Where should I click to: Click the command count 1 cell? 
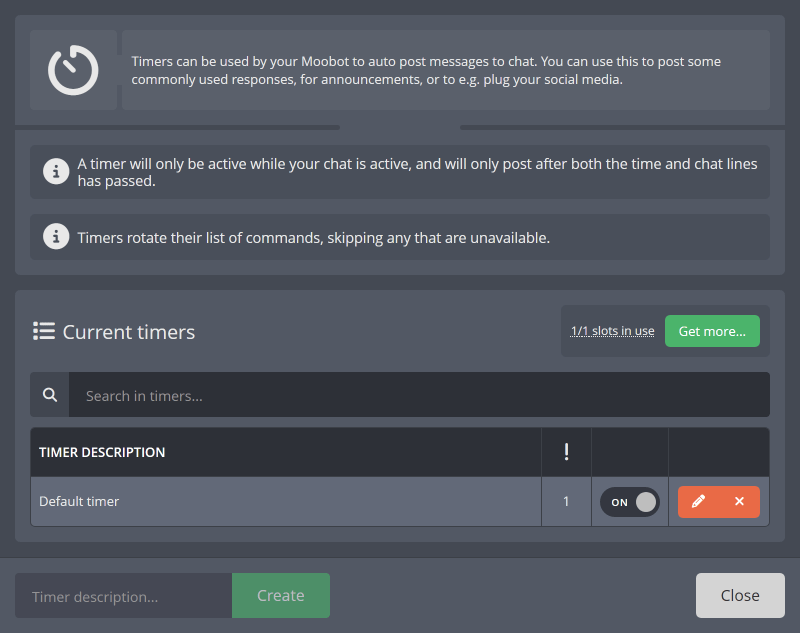(x=566, y=501)
